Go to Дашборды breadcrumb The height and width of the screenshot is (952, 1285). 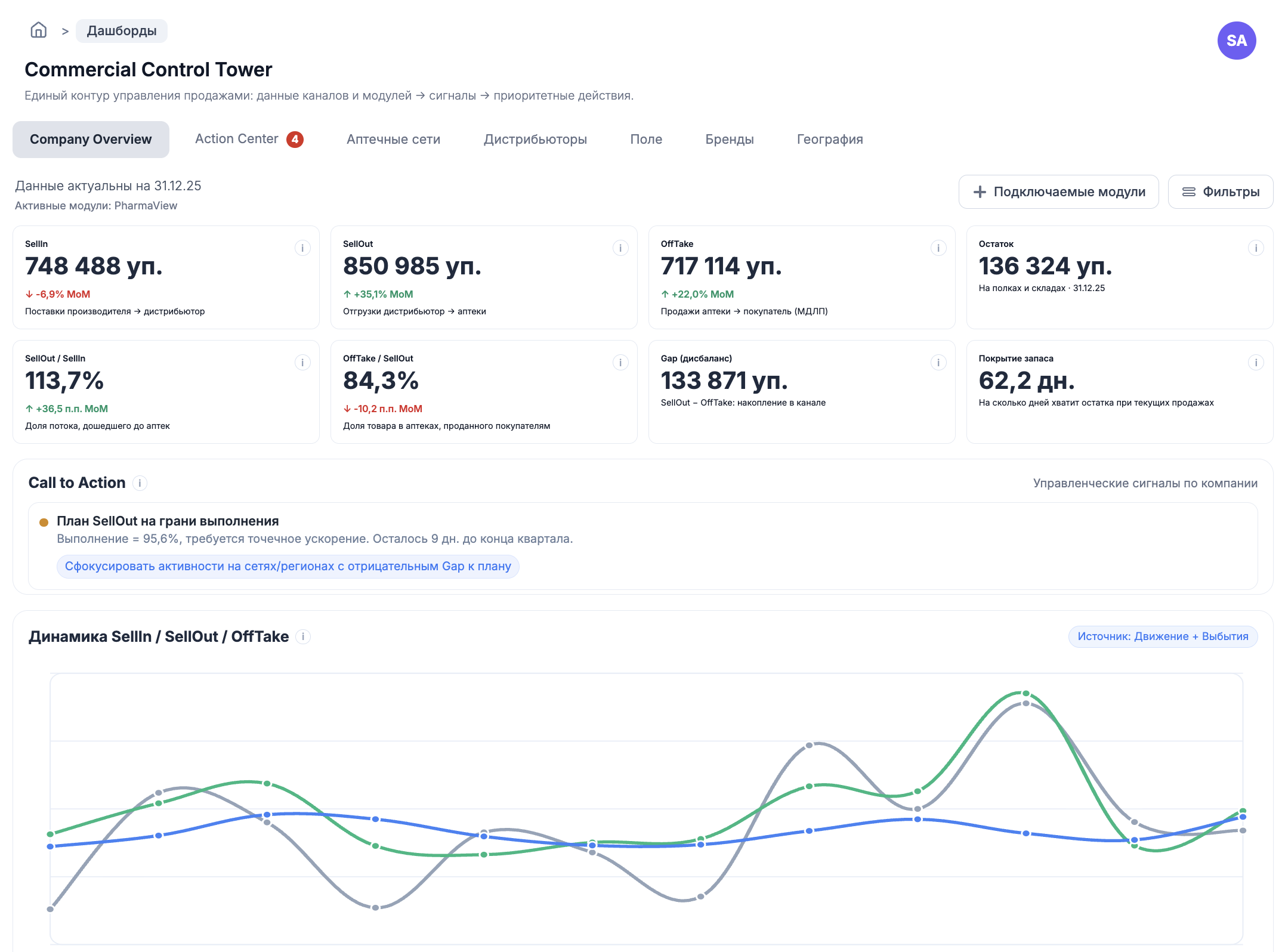tap(122, 31)
